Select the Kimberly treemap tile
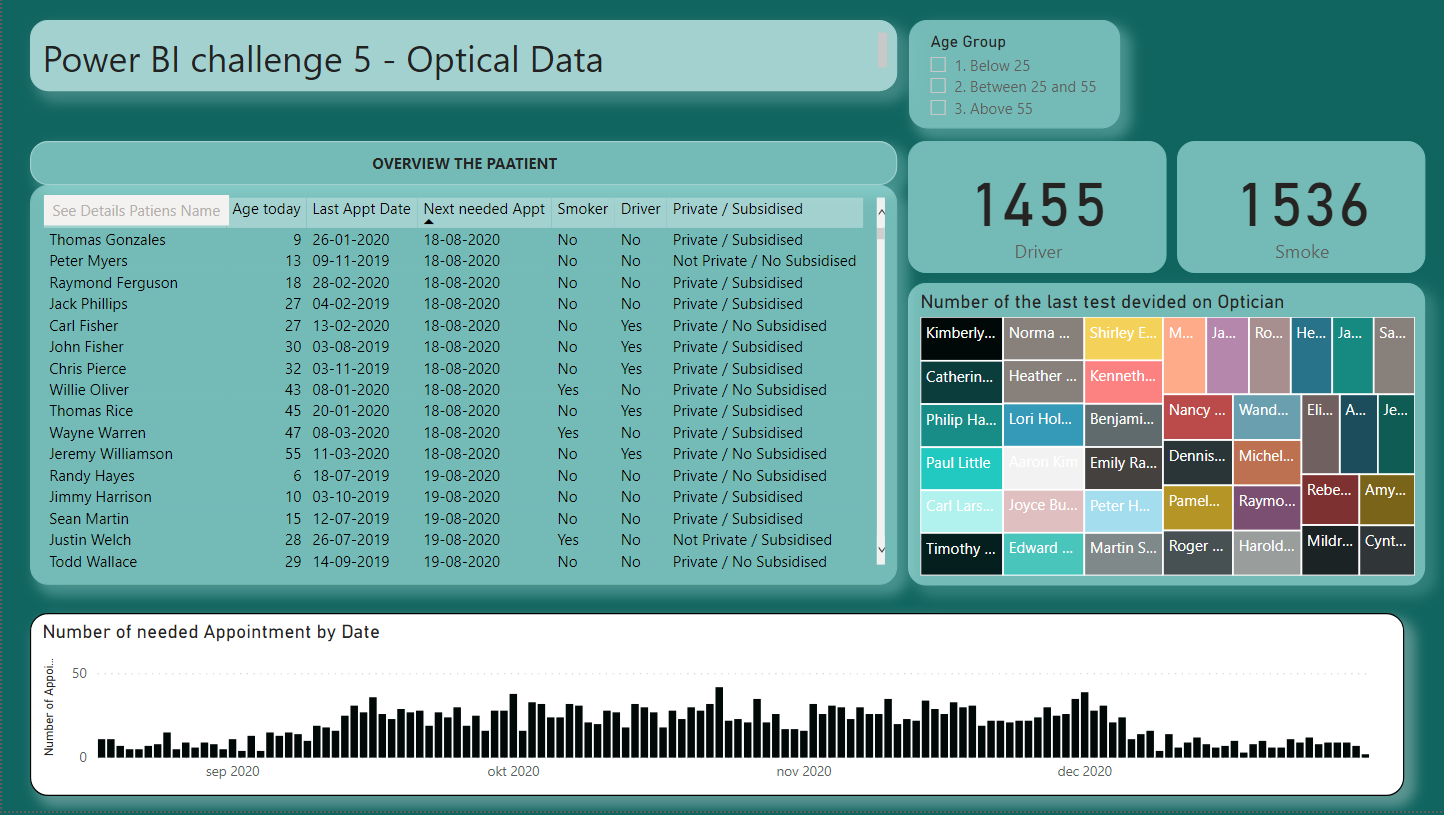Viewport: 1444px width, 815px height. (961, 339)
